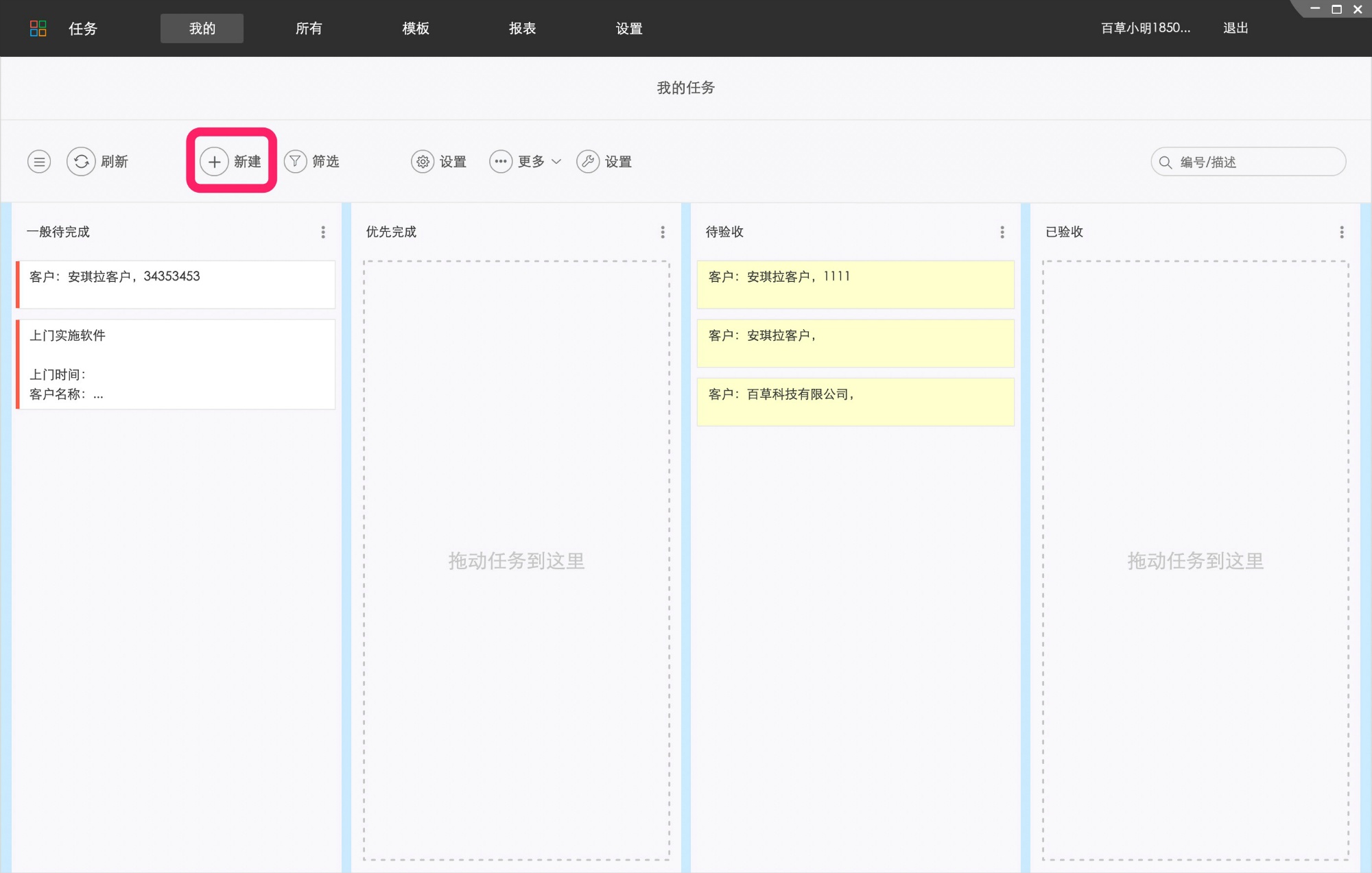
Task: Open 优先完成 column options menu
Action: [663, 232]
